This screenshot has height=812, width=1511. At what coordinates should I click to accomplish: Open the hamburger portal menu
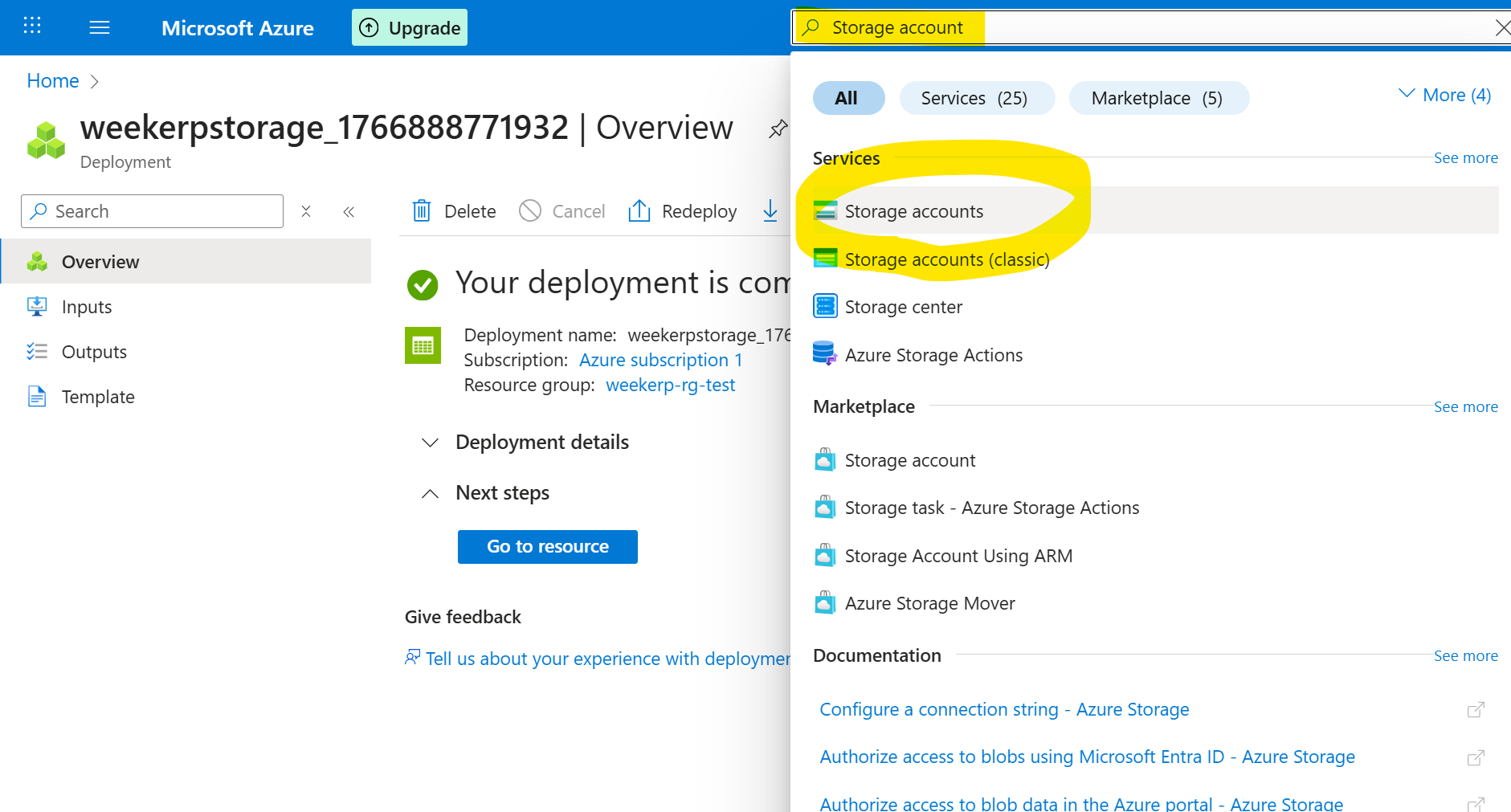(x=100, y=28)
